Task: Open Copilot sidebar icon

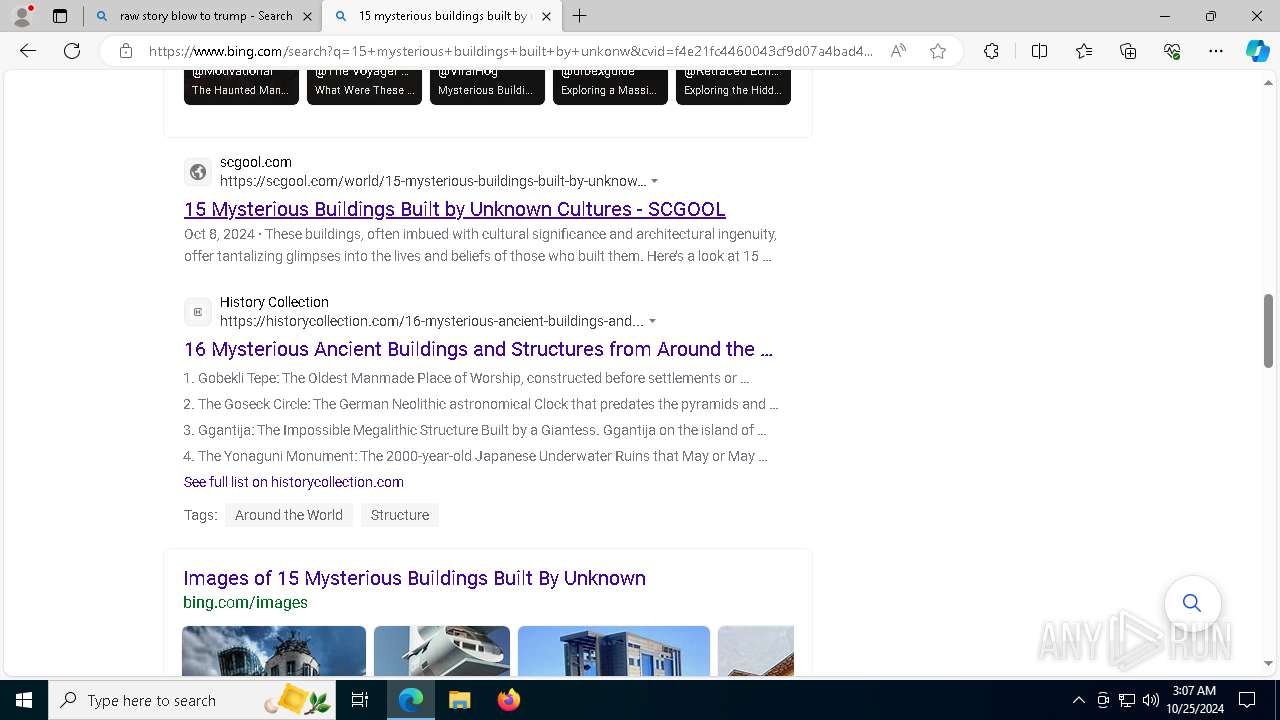Action: pos(1257,51)
